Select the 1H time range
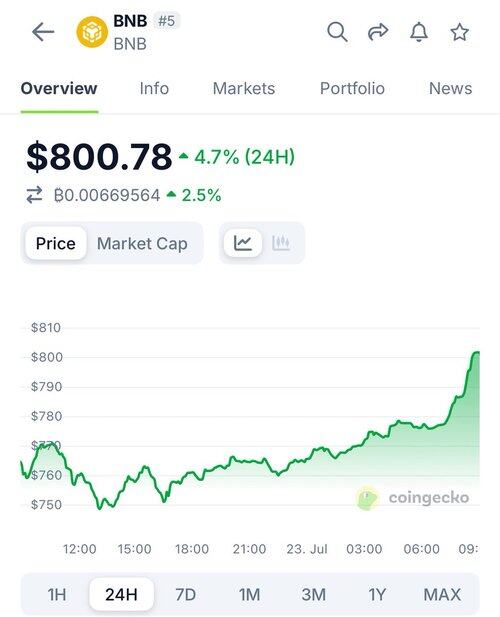 (x=57, y=595)
